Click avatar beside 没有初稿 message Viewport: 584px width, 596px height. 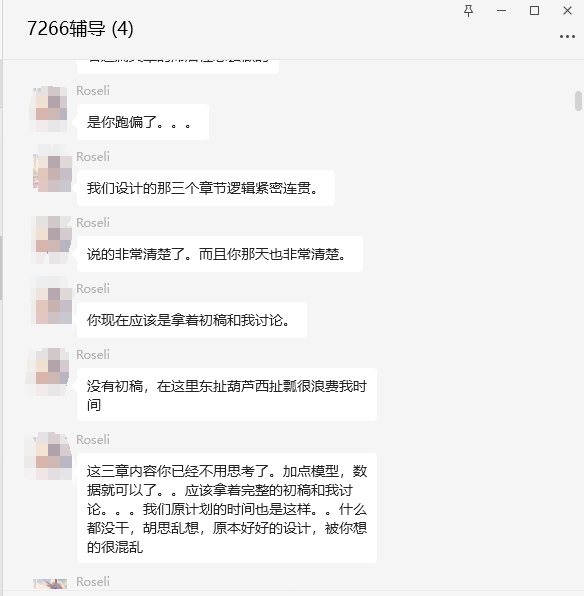coord(49,371)
